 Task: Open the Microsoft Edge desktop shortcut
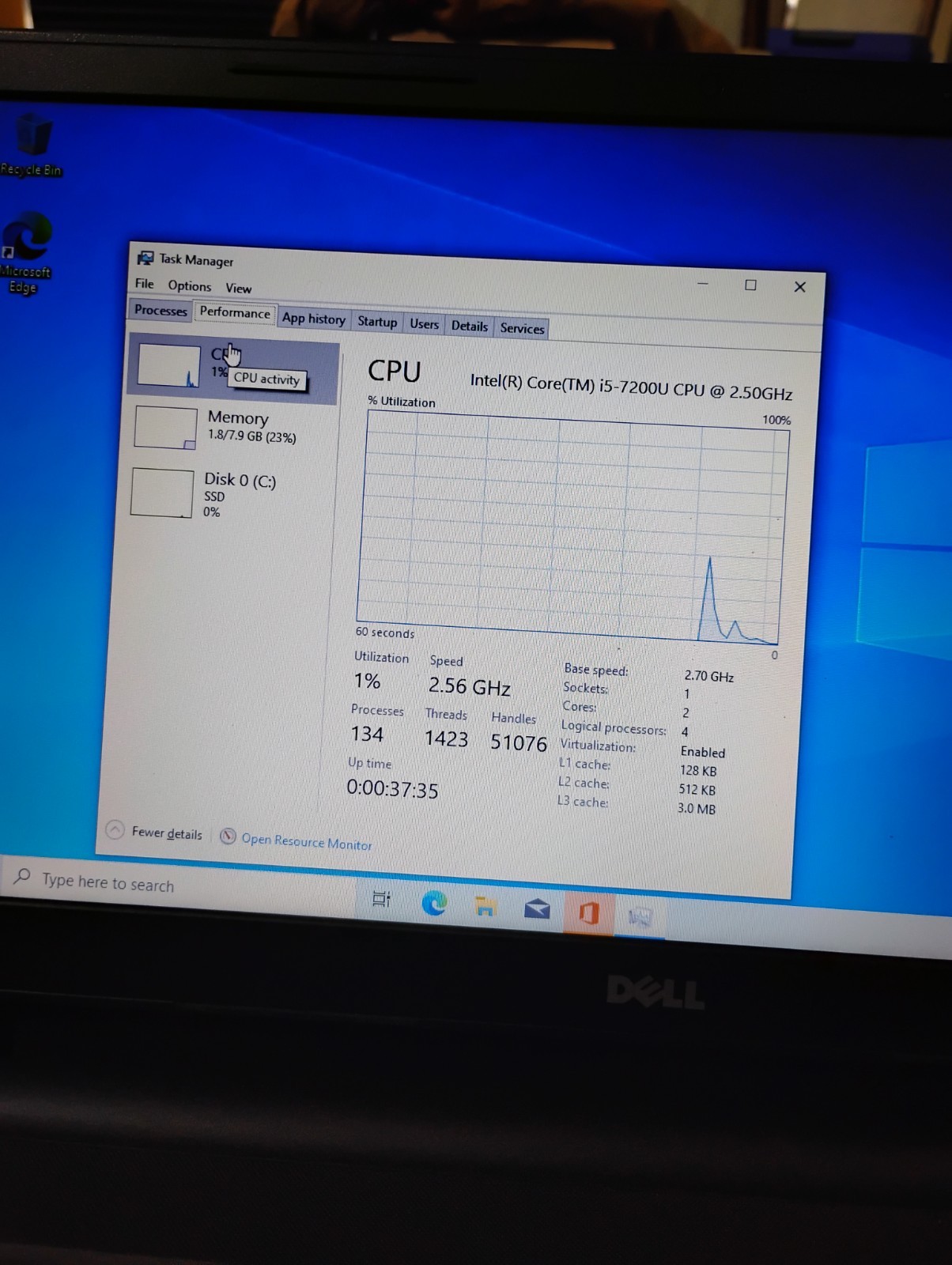(26, 252)
